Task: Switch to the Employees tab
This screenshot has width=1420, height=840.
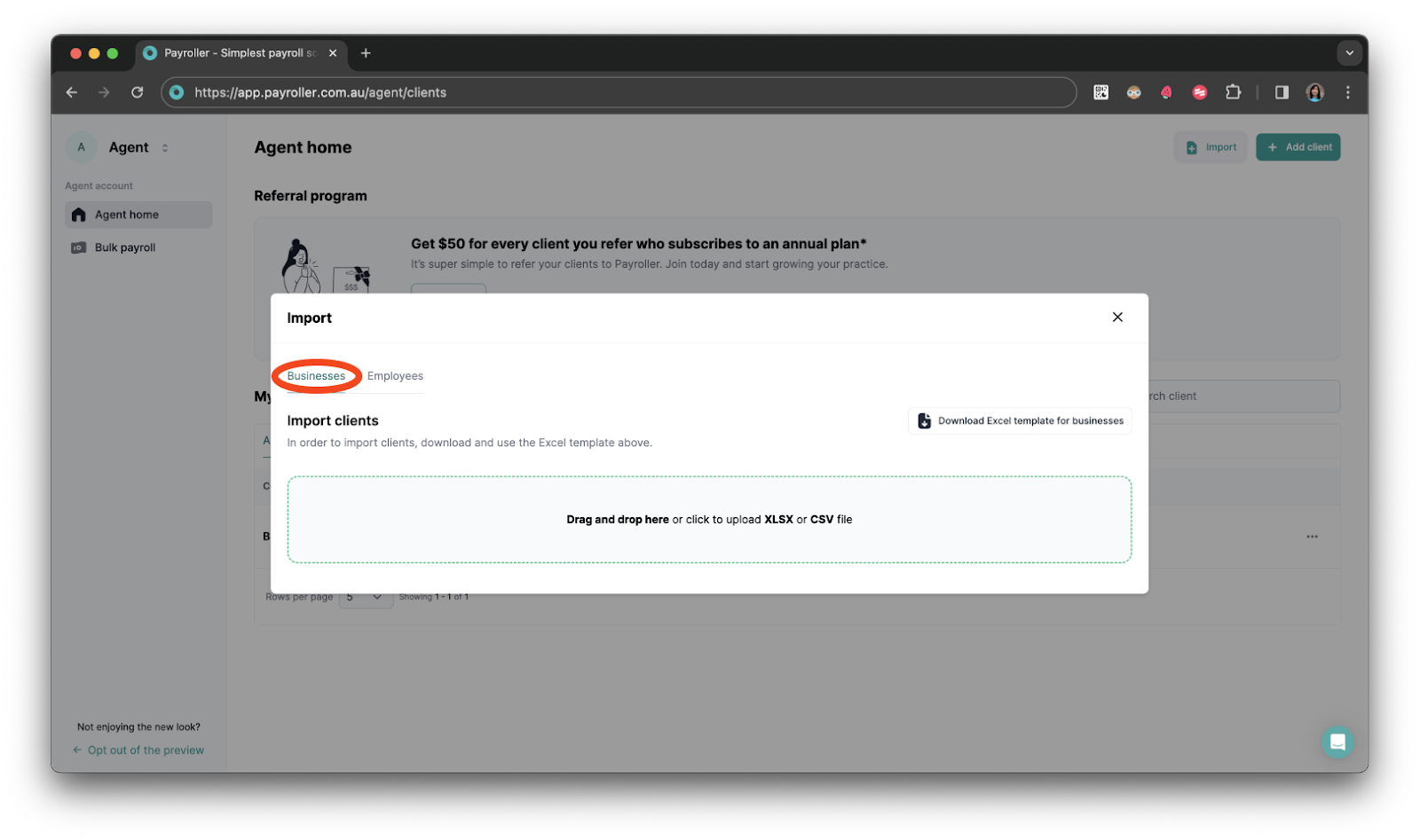Action: click(395, 376)
